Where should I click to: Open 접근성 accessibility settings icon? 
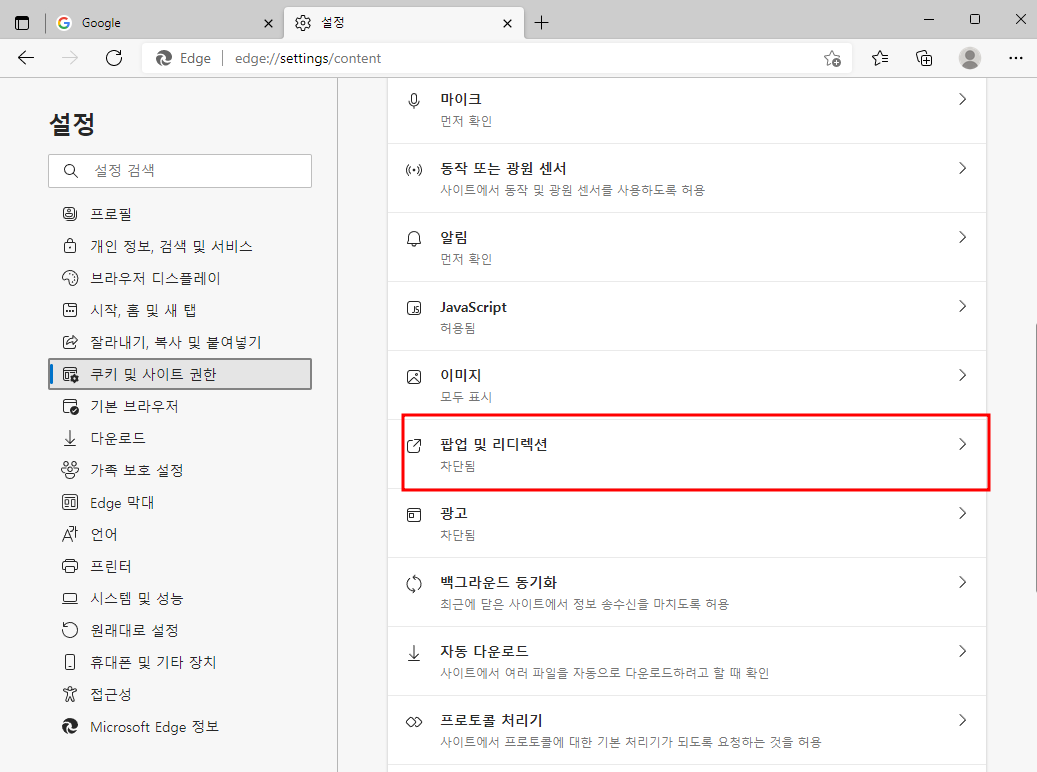69,694
